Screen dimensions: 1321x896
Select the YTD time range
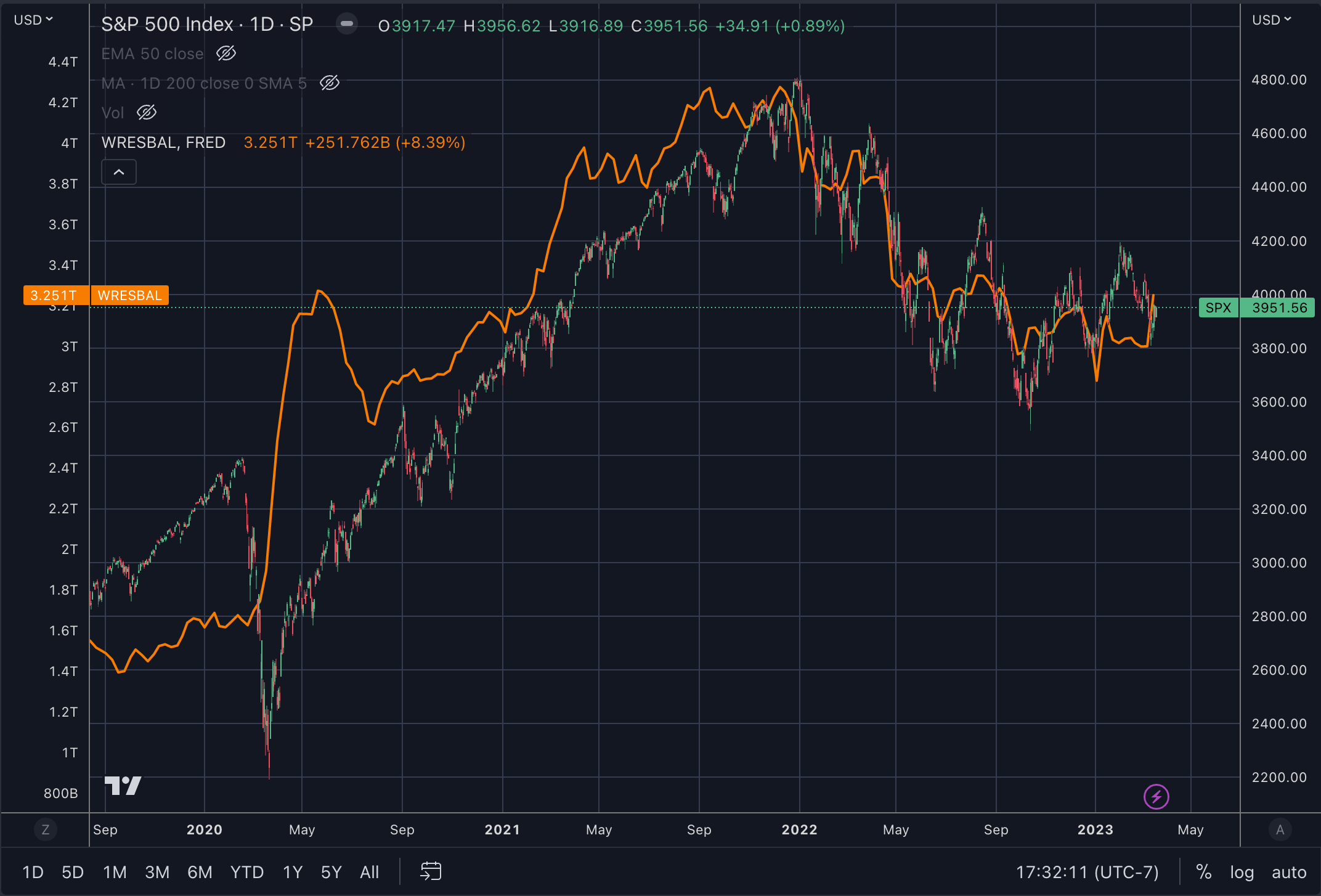[x=246, y=872]
